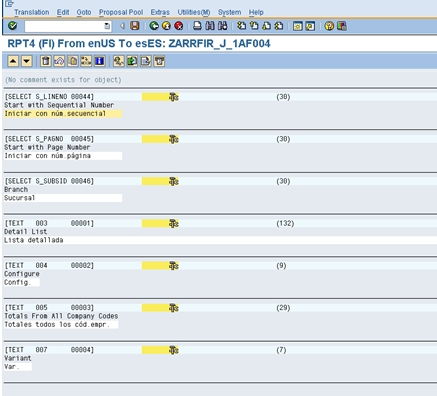Click the '(132)' length indicator
437x396 pixels.
pyautogui.click(x=285, y=223)
